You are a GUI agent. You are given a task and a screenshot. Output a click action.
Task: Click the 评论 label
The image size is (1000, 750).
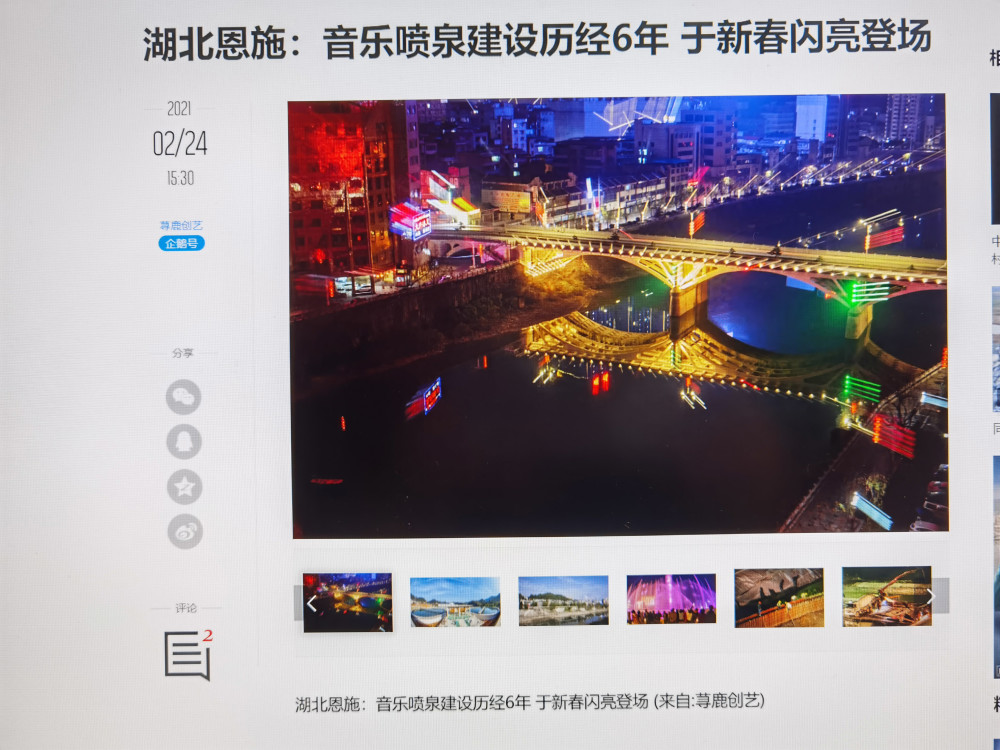(x=186, y=608)
